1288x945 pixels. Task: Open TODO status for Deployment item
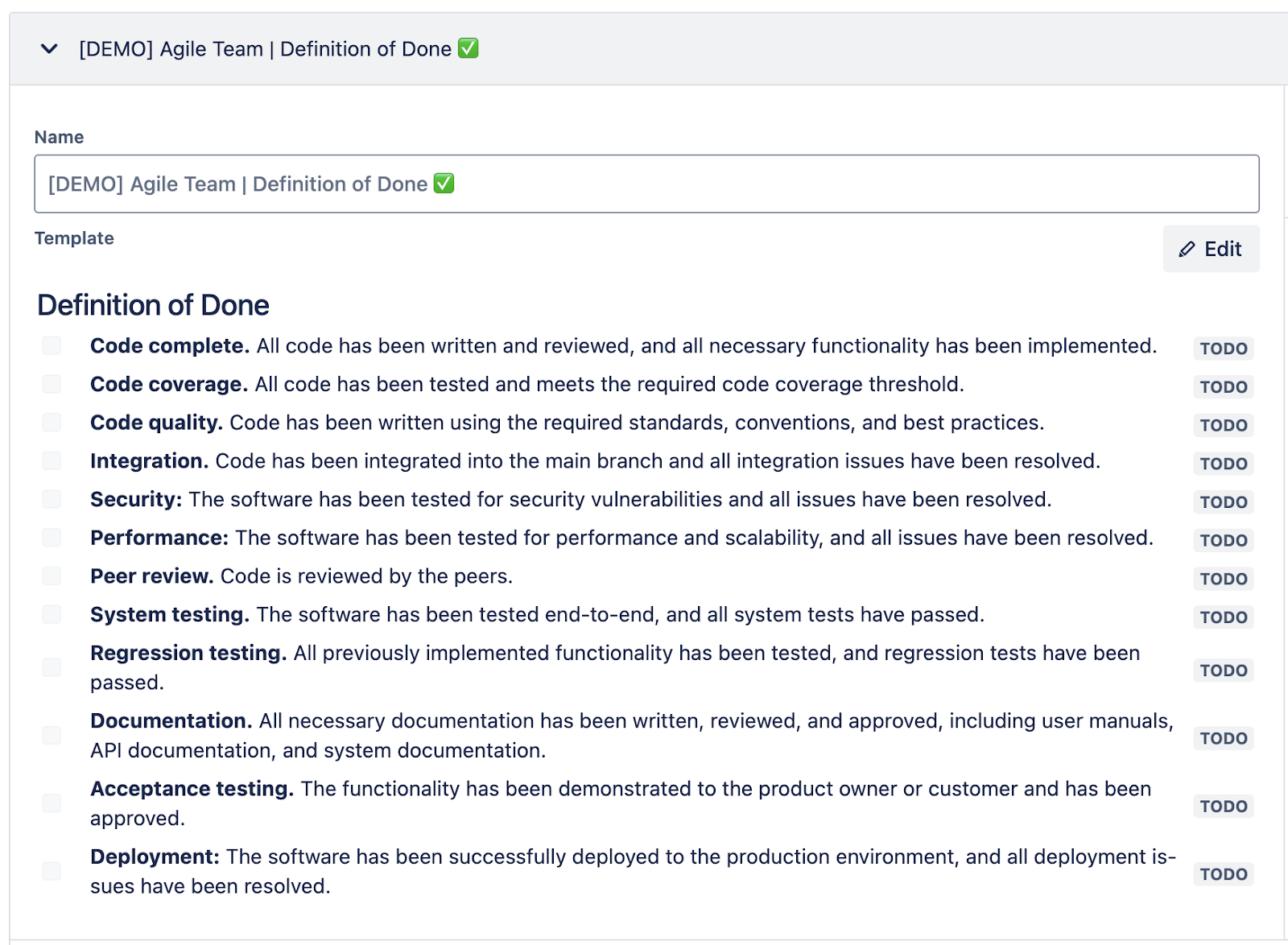[1224, 874]
